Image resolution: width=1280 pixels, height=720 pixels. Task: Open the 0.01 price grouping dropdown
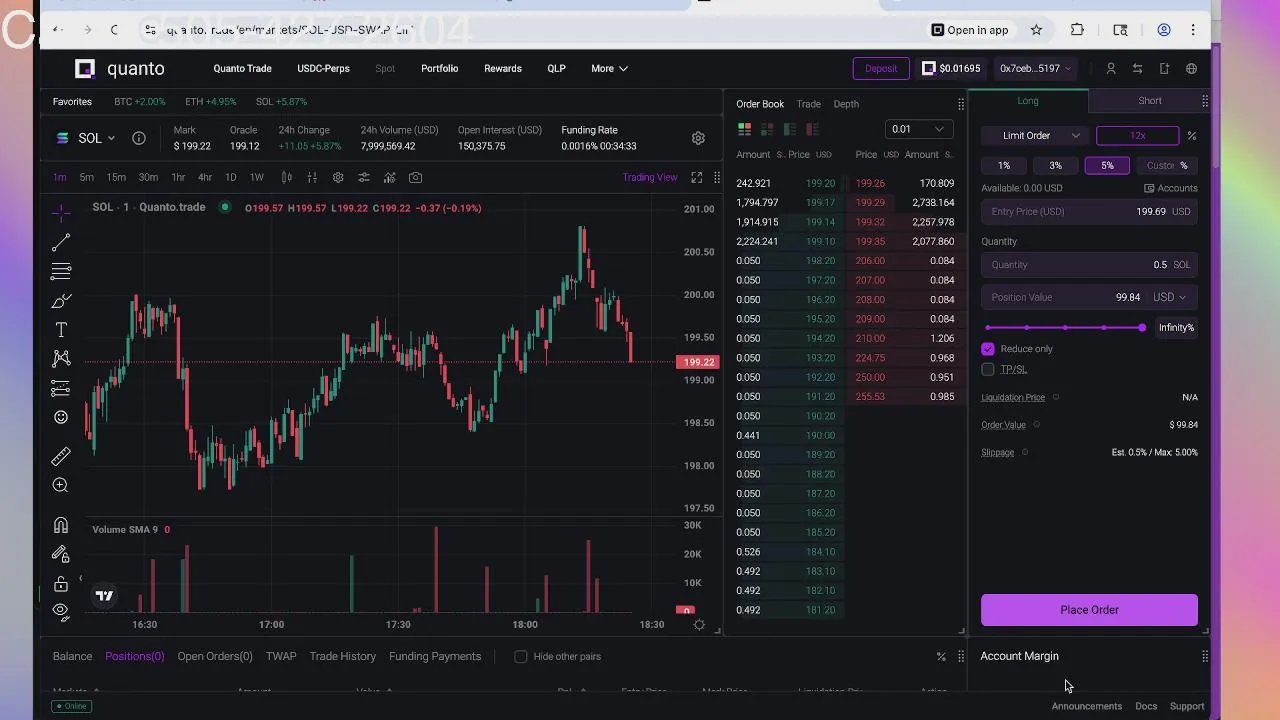pos(920,129)
